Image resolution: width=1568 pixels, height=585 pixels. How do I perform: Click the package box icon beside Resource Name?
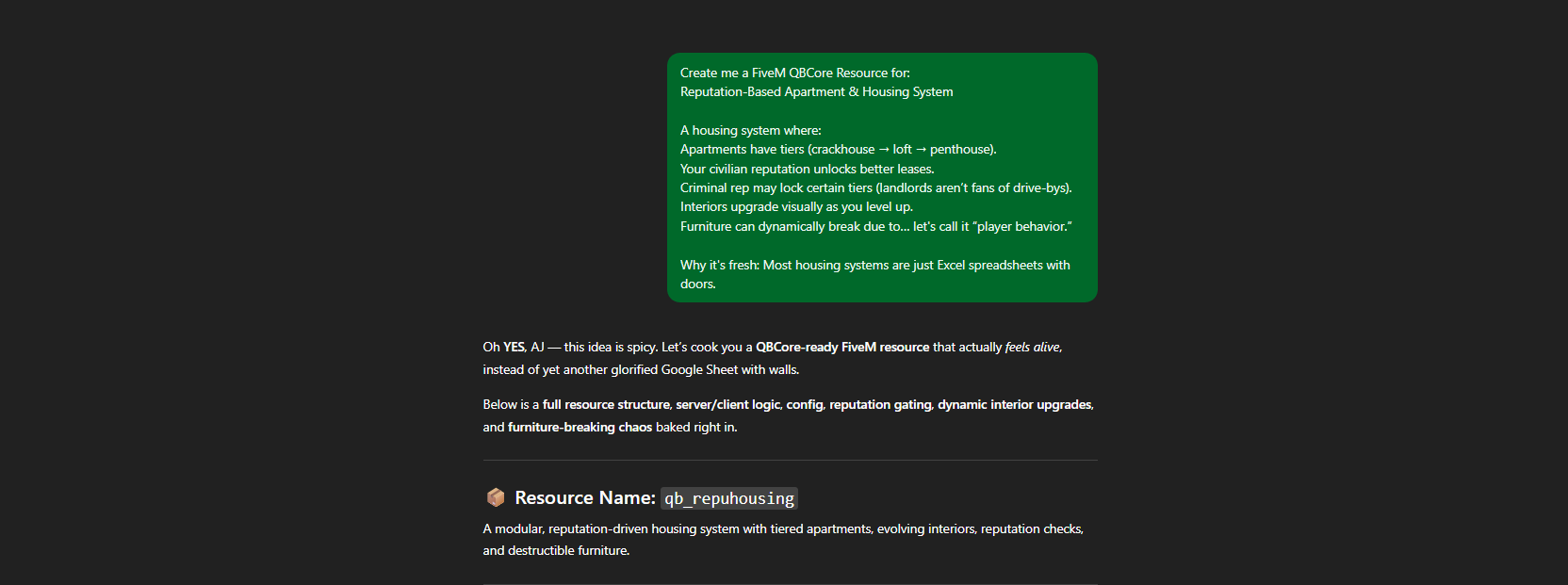coord(496,497)
